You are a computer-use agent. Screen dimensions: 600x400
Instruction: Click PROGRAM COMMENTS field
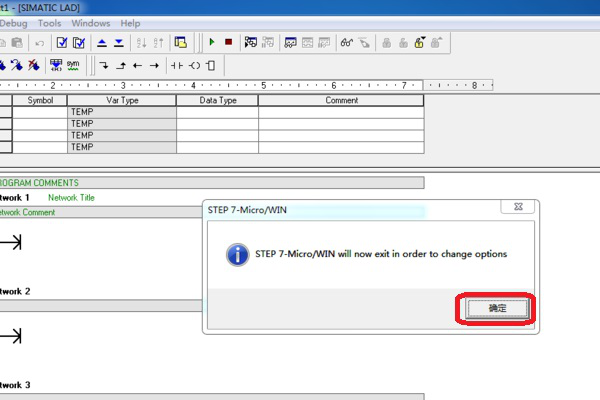[x=212, y=183]
